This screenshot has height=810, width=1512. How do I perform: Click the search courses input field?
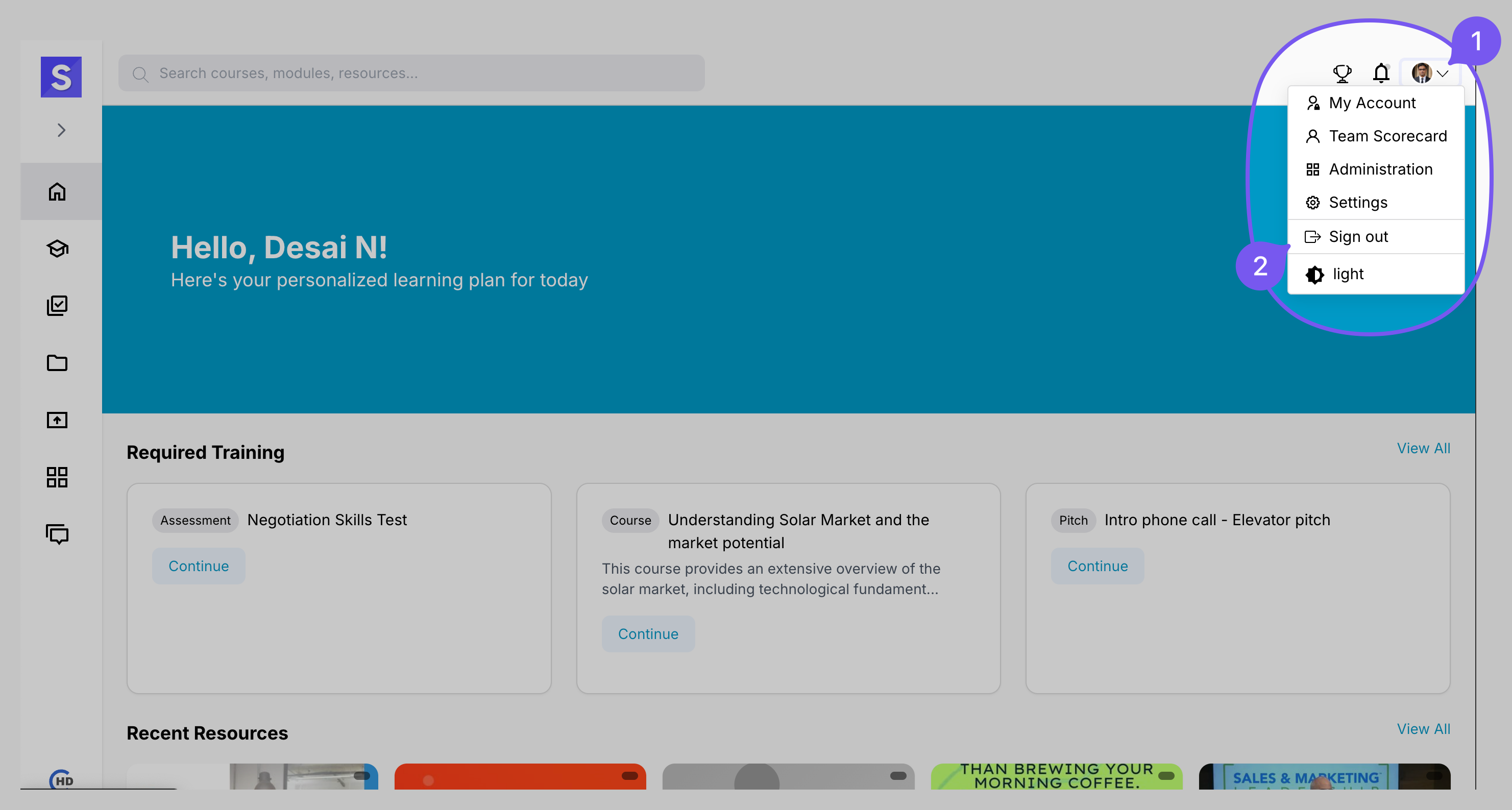click(x=411, y=73)
